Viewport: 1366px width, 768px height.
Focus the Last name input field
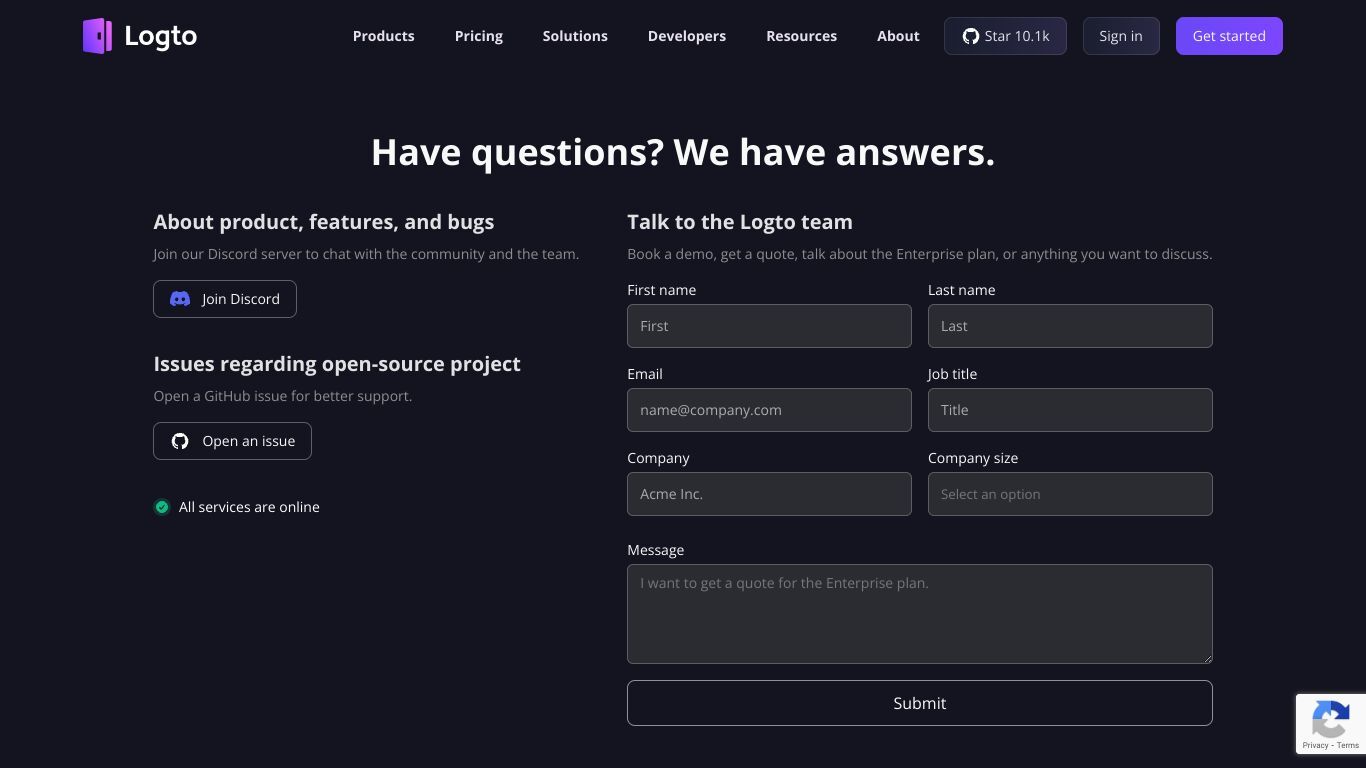point(1070,326)
